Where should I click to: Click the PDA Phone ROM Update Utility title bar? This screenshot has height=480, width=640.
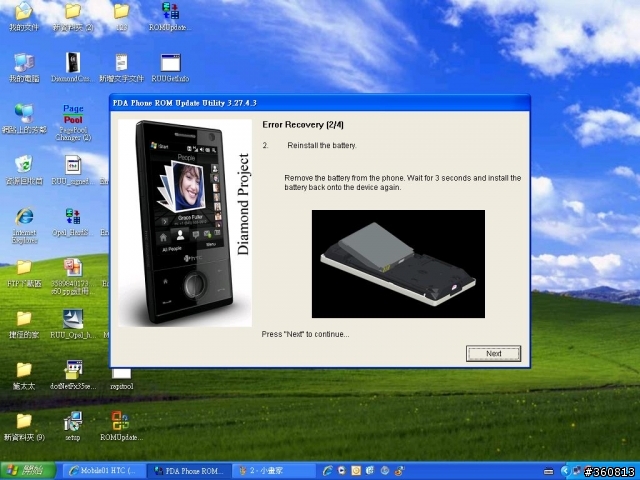(x=320, y=102)
